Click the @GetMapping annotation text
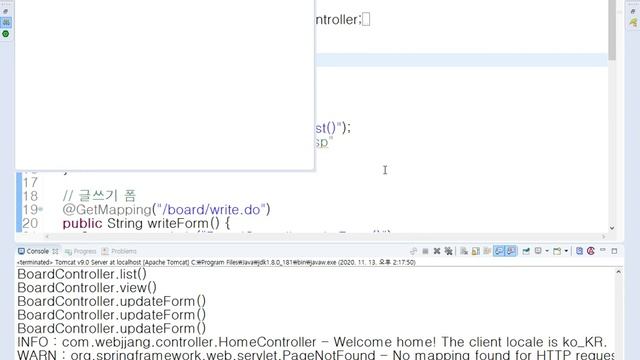This screenshot has height=360, width=640. [107, 210]
